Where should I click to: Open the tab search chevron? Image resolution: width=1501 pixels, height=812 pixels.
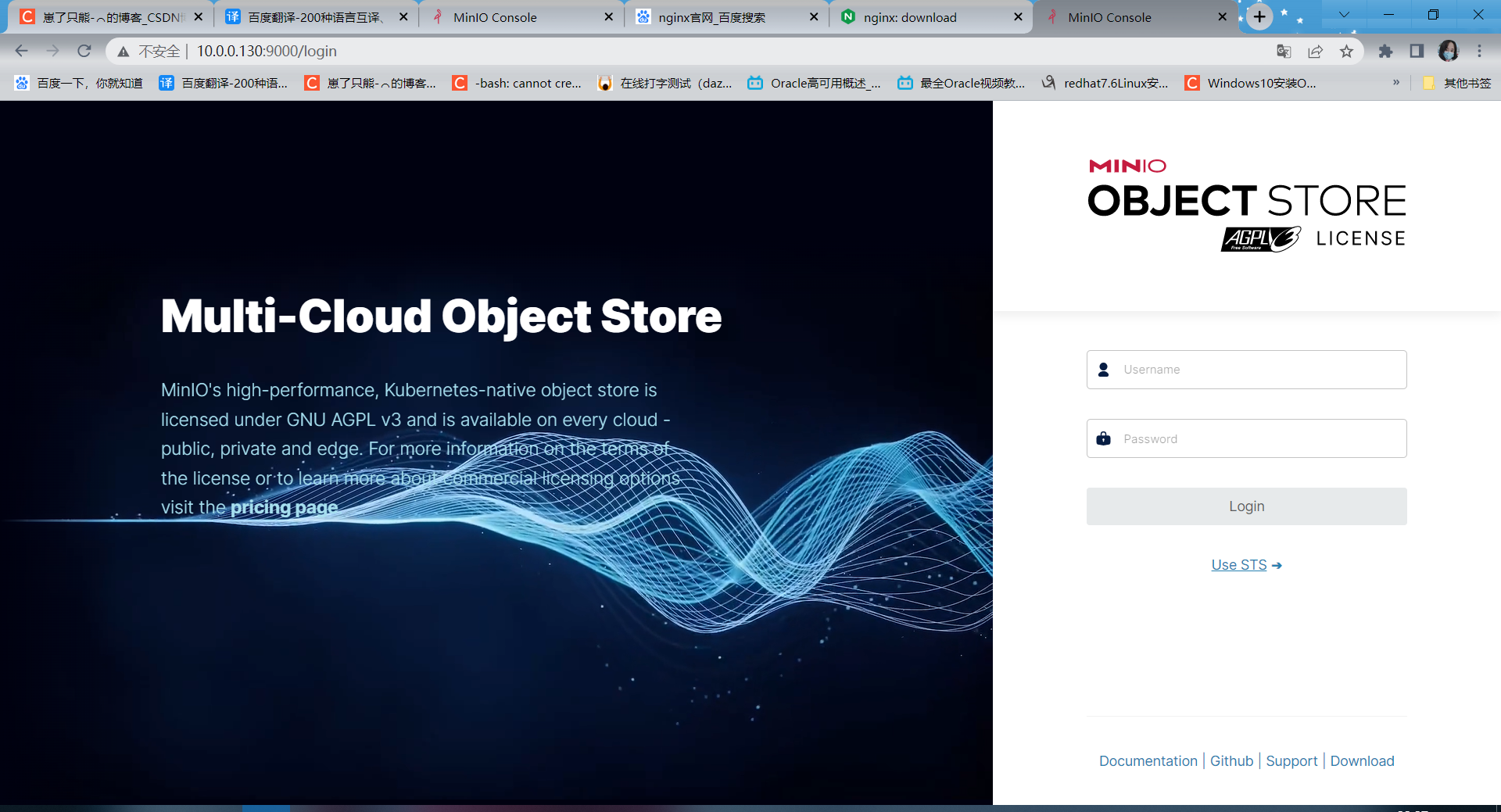[x=1344, y=15]
